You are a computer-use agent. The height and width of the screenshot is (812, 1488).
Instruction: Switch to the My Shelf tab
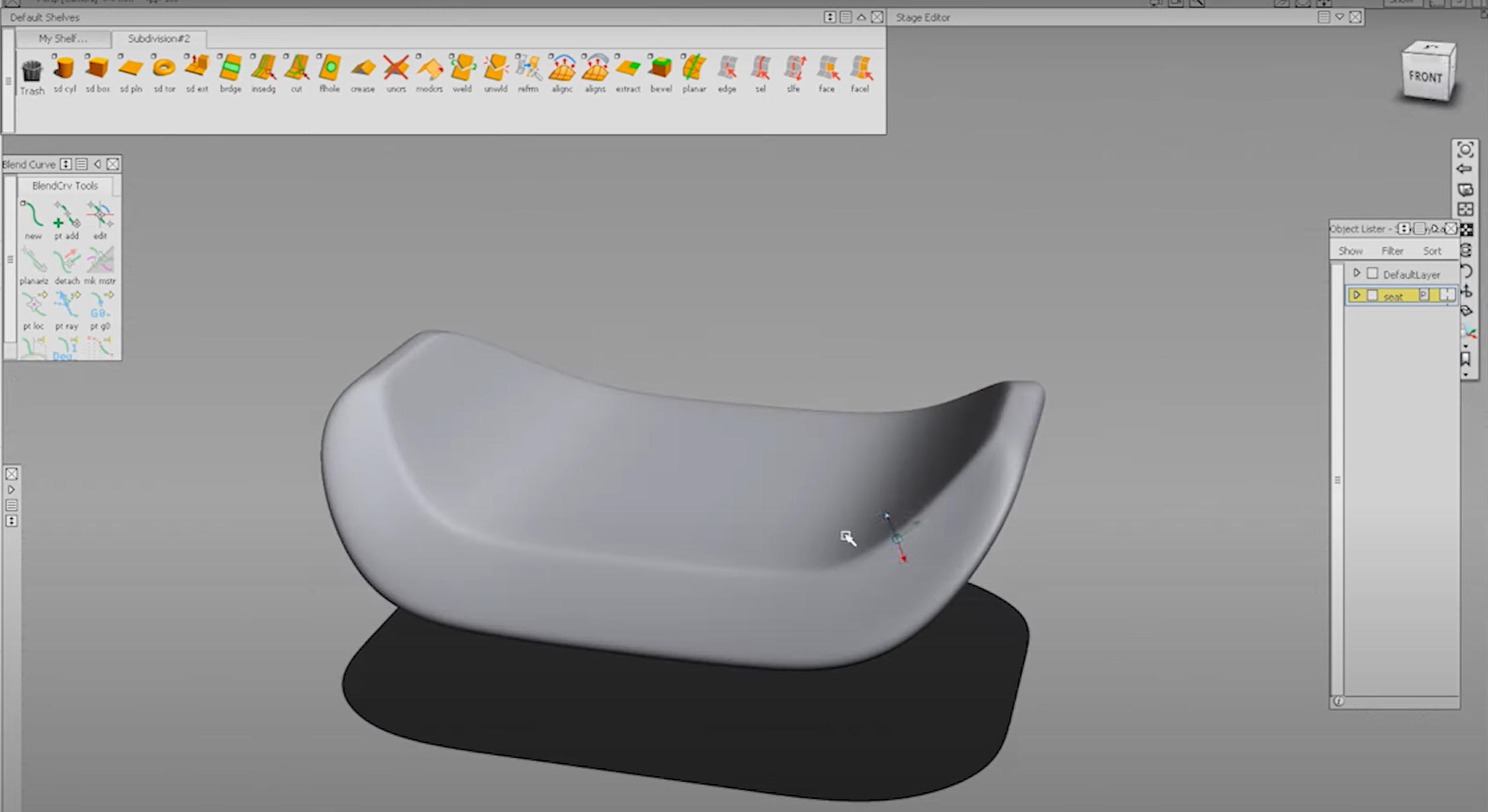[63, 39]
